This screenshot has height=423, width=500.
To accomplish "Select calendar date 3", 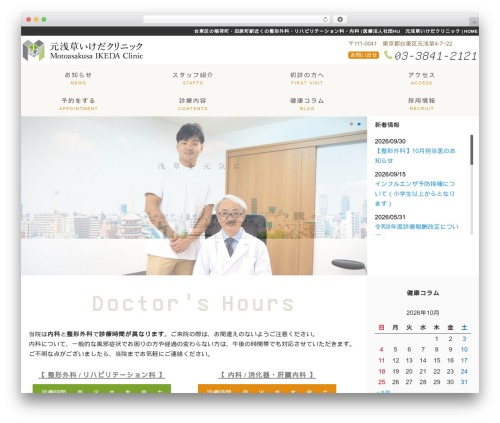I will (x=464, y=339).
